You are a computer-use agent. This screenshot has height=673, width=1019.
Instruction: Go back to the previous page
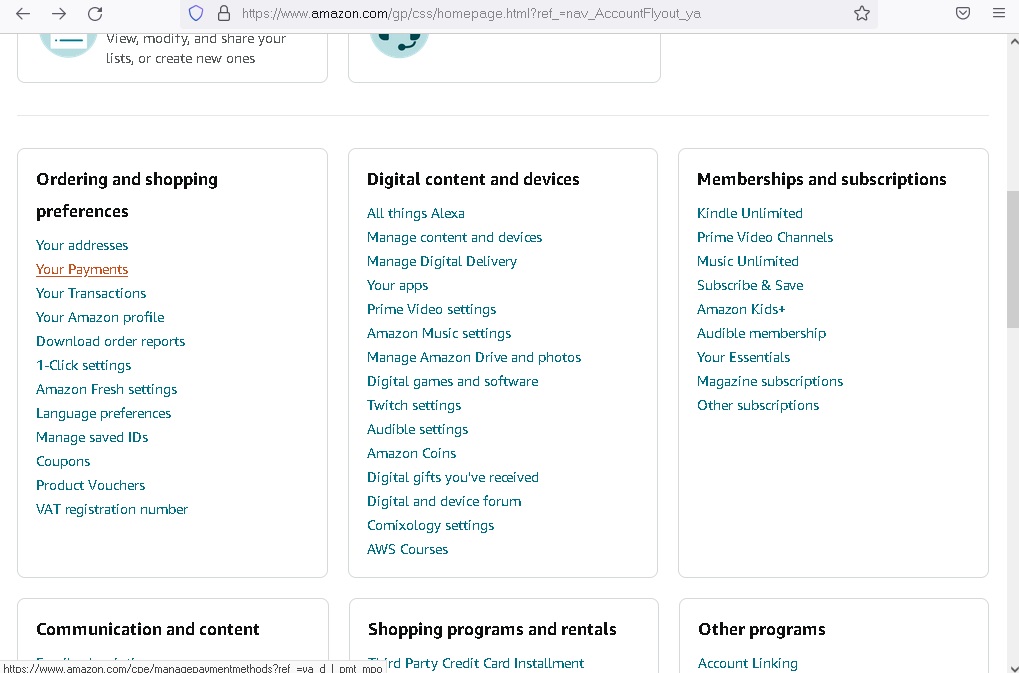[x=23, y=14]
